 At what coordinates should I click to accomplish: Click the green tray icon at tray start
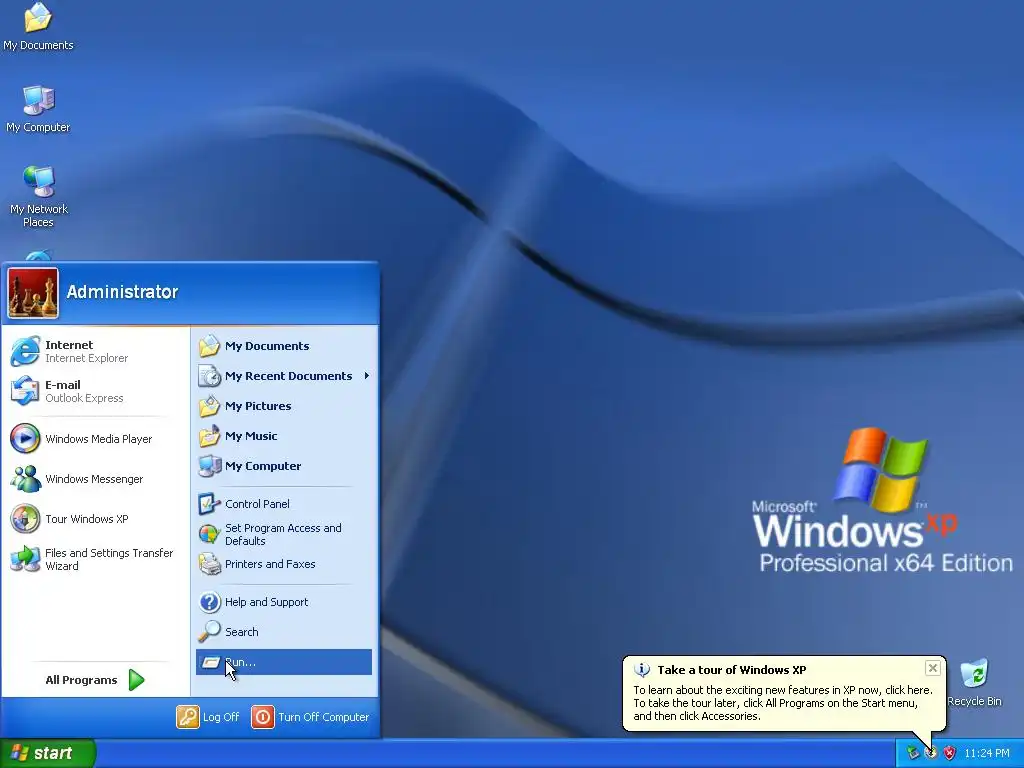[912, 753]
